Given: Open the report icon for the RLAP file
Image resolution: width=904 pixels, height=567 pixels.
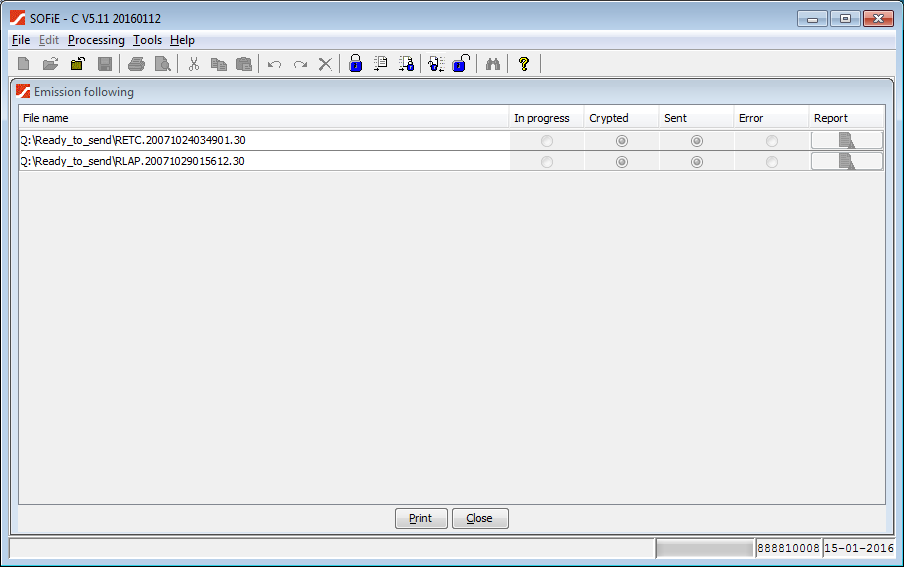Looking at the screenshot, I should pyautogui.click(x=846, y=161).
